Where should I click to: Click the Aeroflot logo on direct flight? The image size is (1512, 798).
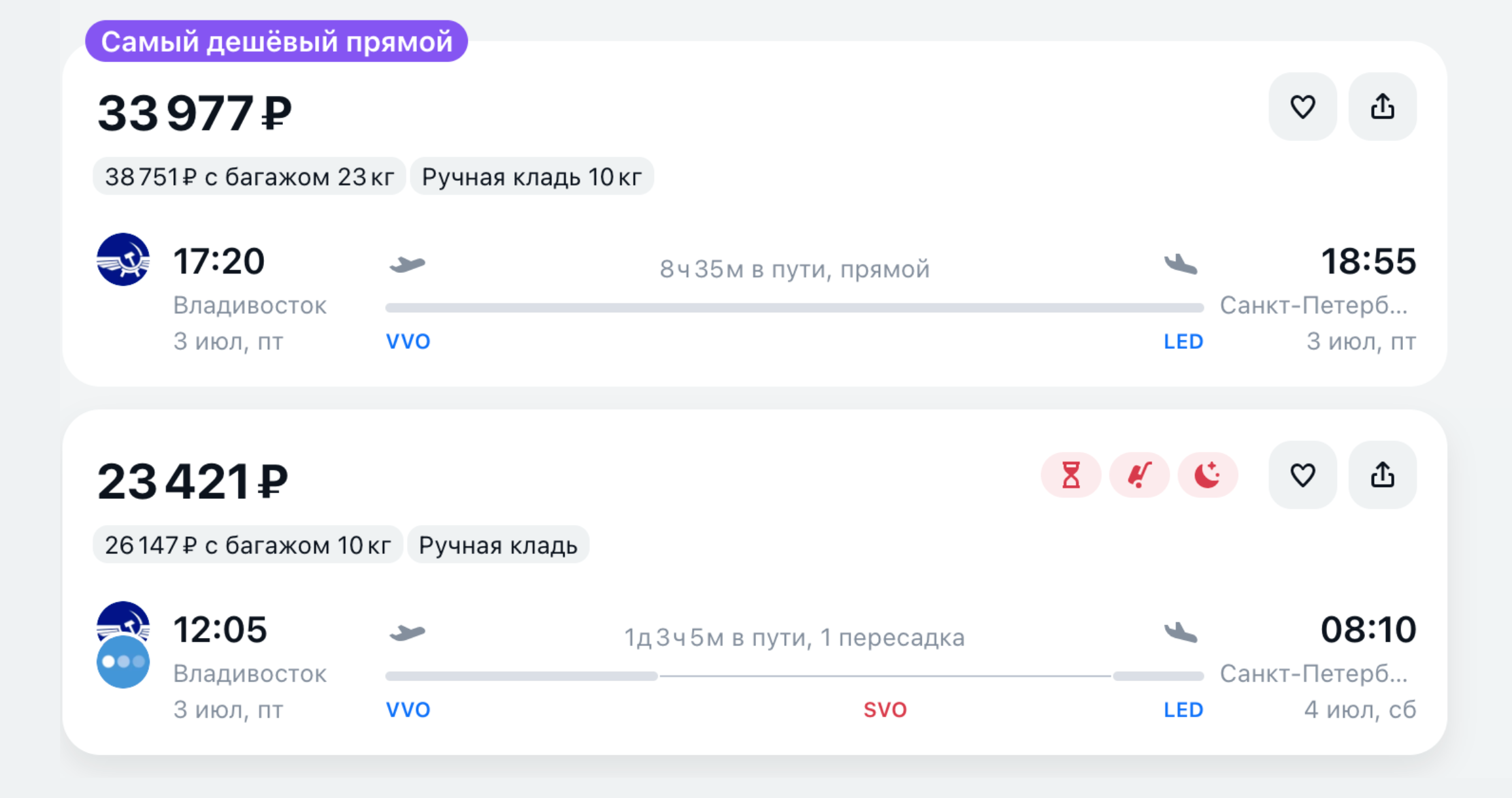[123, 259]
